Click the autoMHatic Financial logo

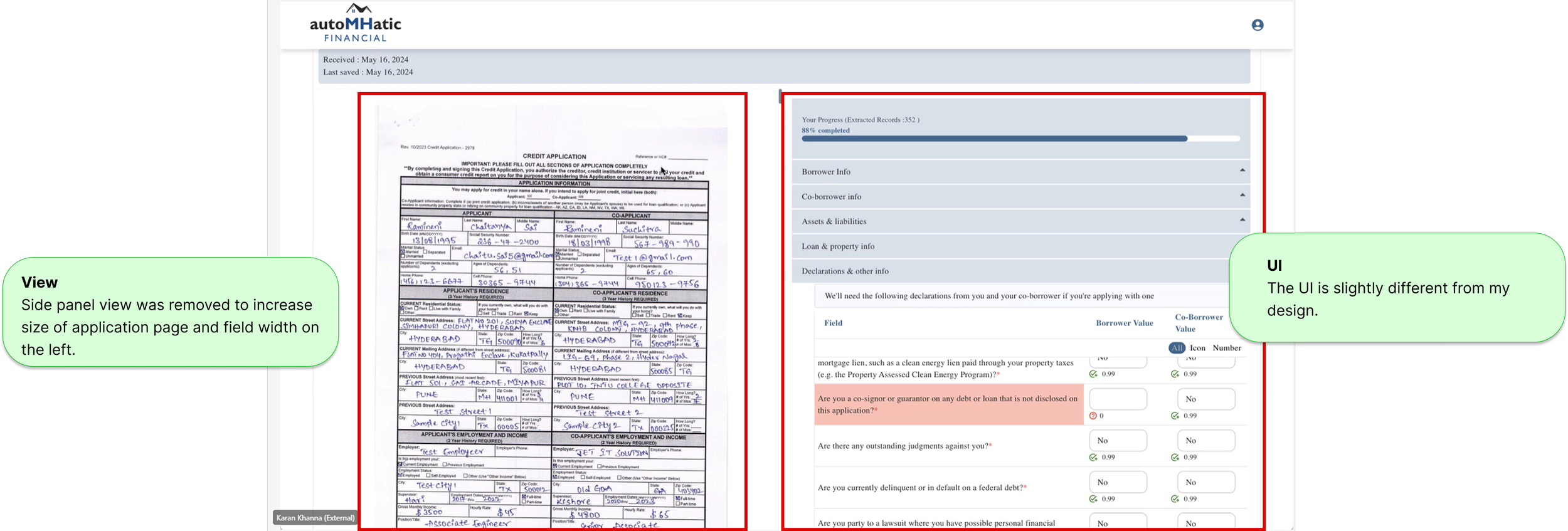click(356, 23)
